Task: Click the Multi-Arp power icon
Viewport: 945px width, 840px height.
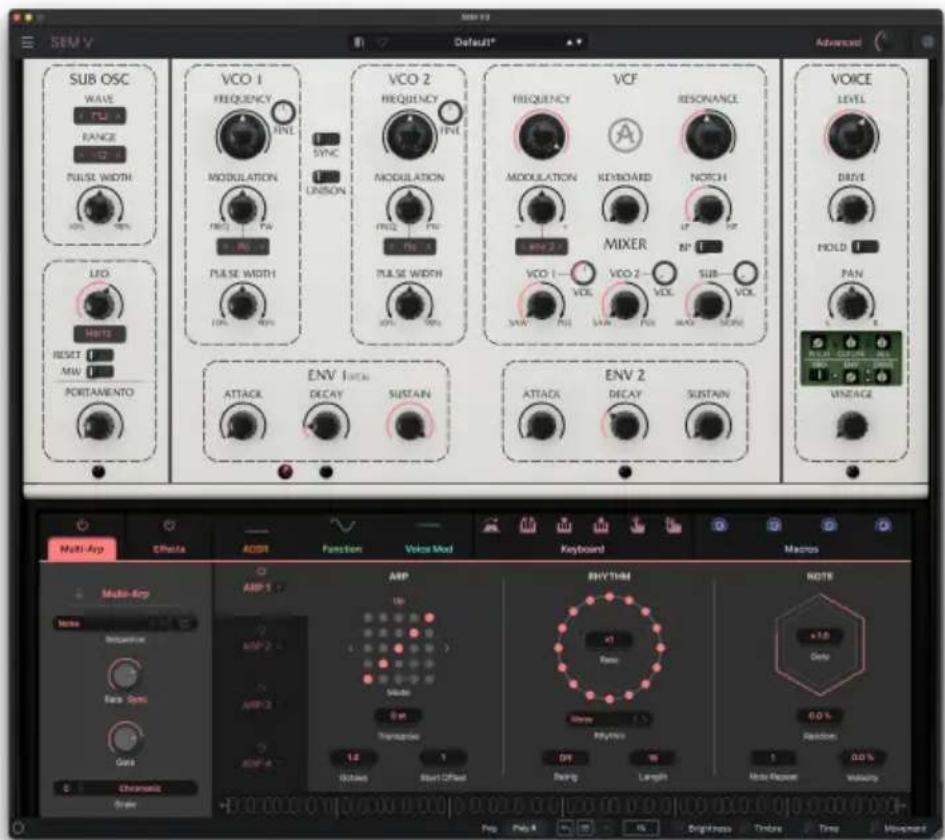Action: (x=82, y=525)
